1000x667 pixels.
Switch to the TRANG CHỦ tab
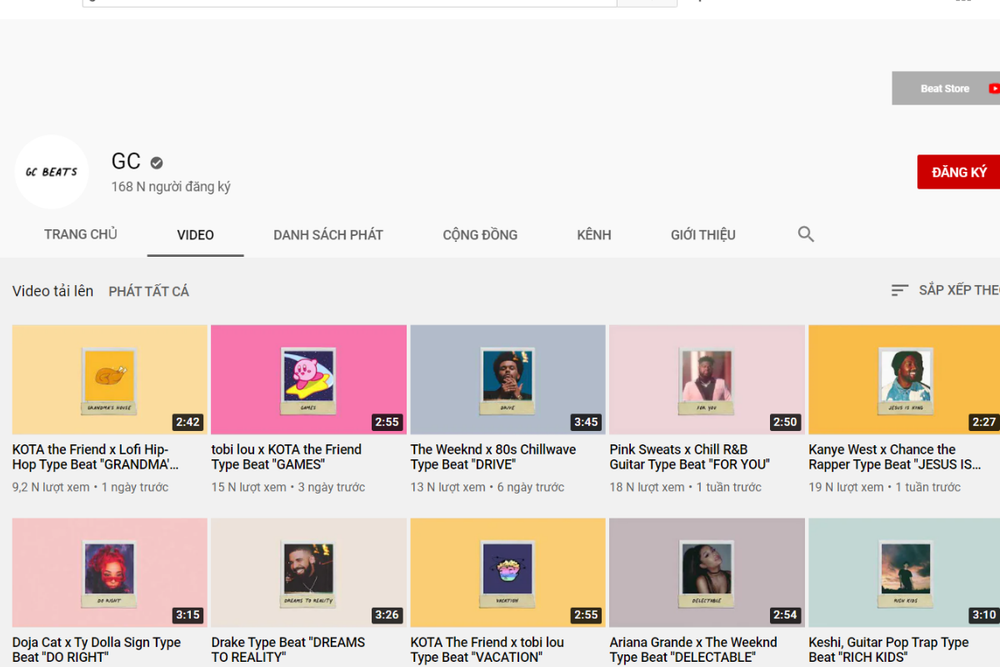(80, 234)
